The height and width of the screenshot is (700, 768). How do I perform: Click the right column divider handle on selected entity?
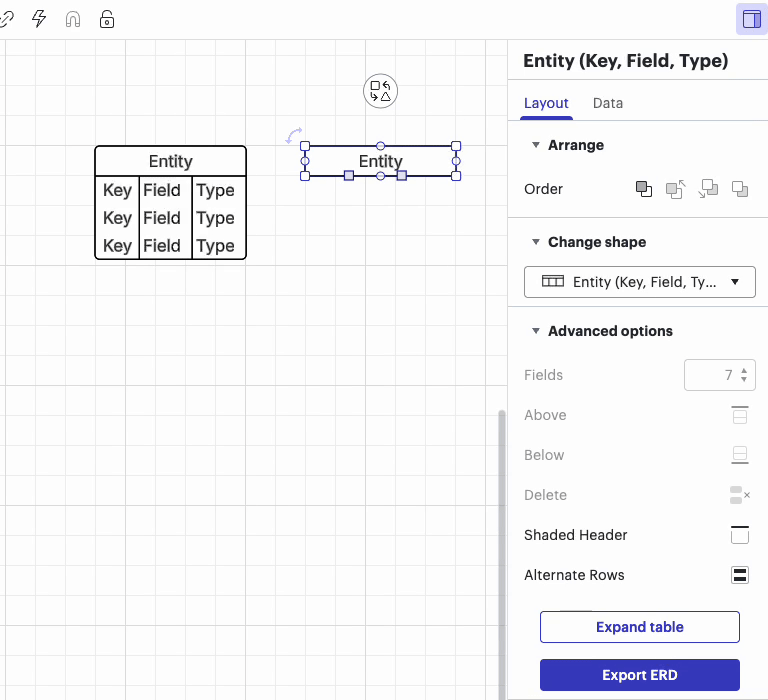[x=402, y=175]
